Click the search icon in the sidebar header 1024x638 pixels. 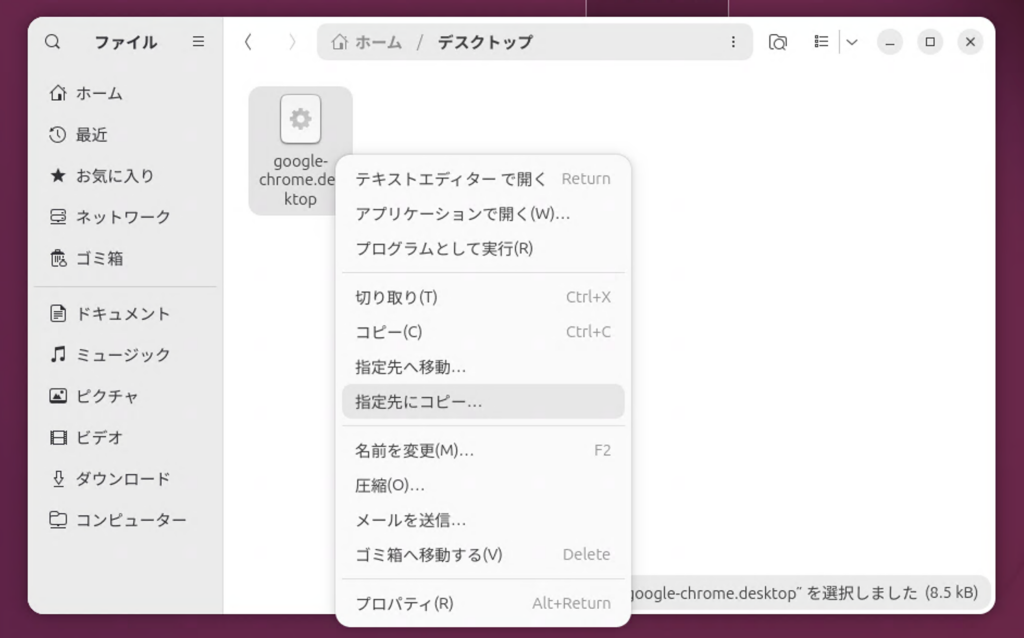(x=53, y=42)
